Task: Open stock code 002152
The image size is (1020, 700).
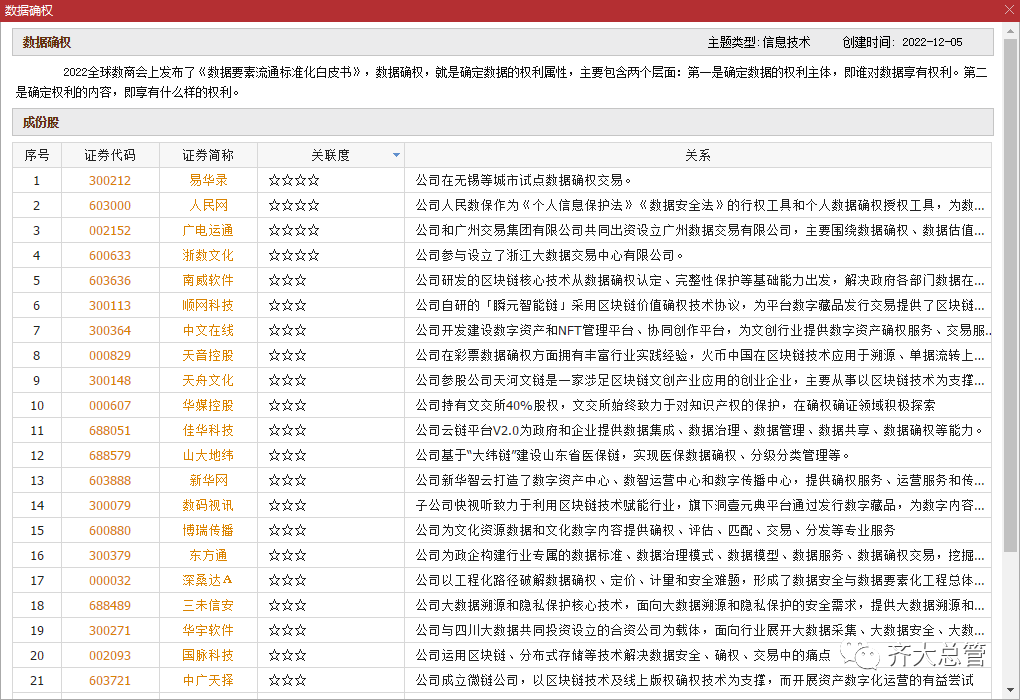Action: pyautogui.click(x=110, y=230)
